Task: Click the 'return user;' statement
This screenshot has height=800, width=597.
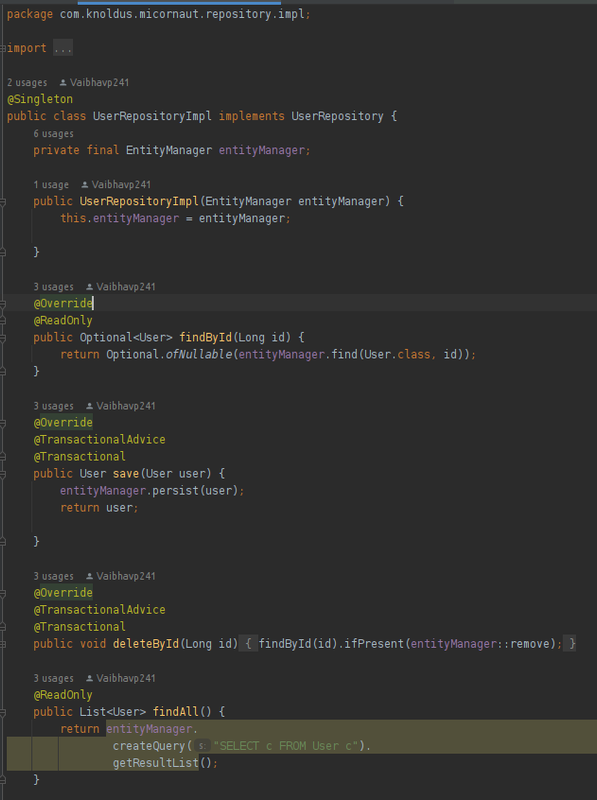Action: (100, 508)
